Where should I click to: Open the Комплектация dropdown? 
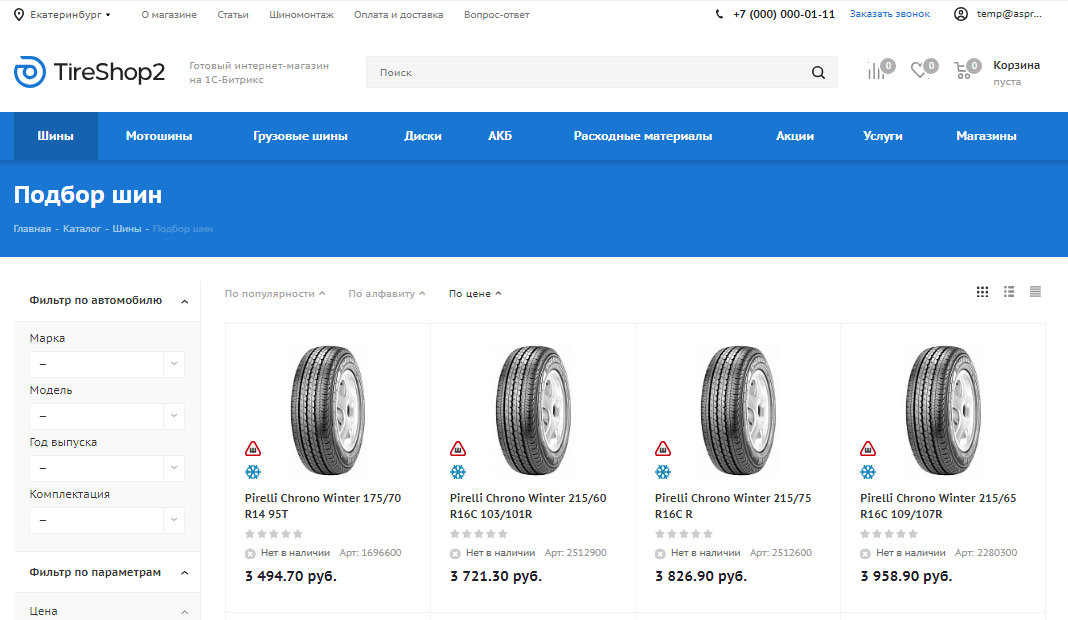(x=107, y=520)
